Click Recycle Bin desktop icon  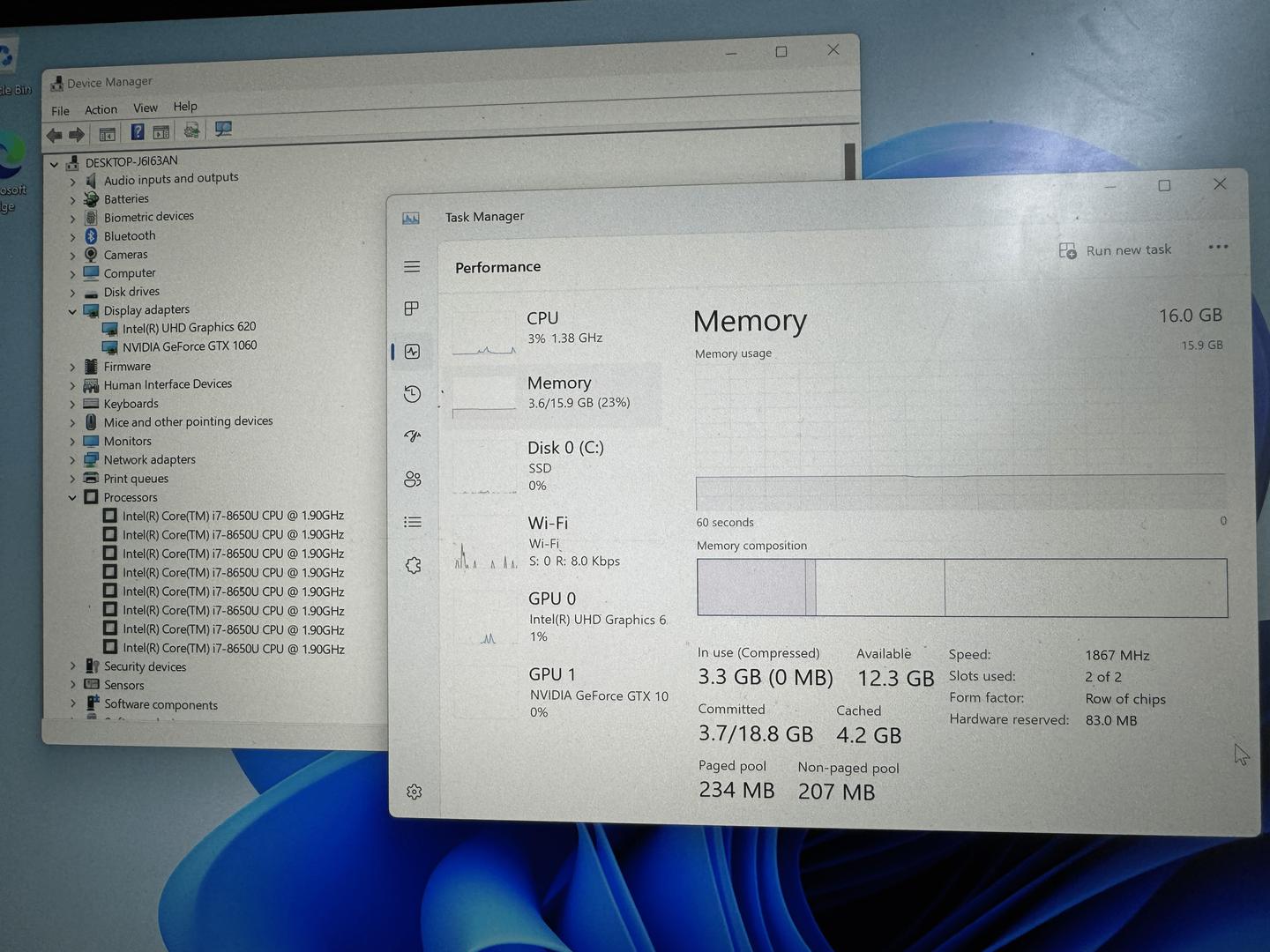pos(11,66)
